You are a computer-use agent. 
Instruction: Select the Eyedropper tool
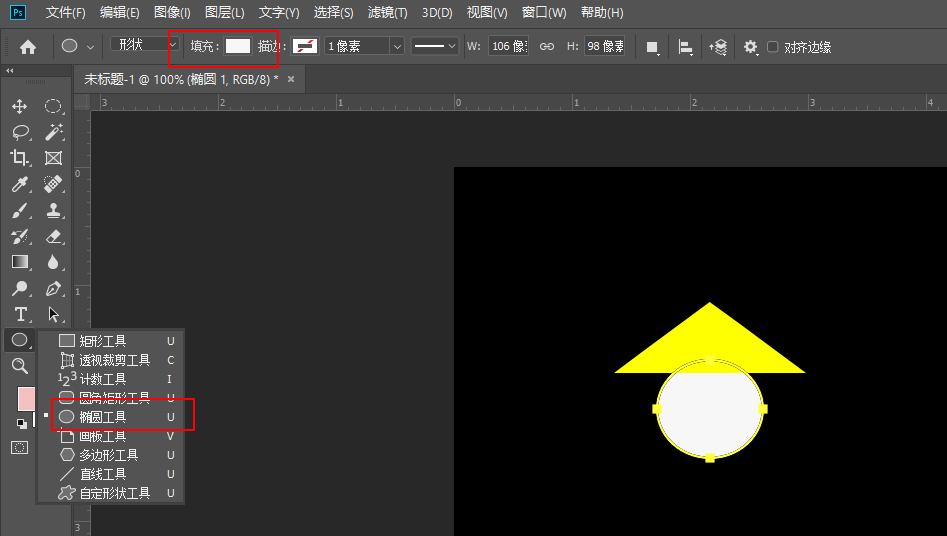tap(19, 184)
